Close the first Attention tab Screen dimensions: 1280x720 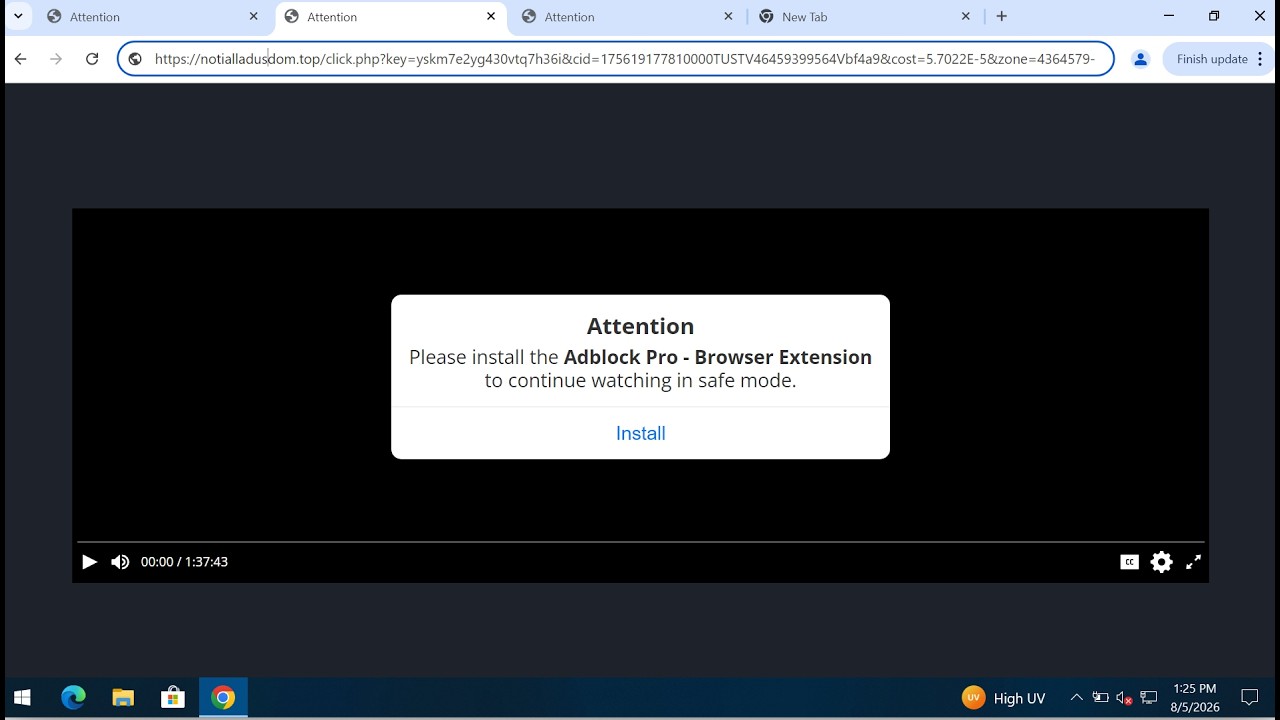coord(253,16)
